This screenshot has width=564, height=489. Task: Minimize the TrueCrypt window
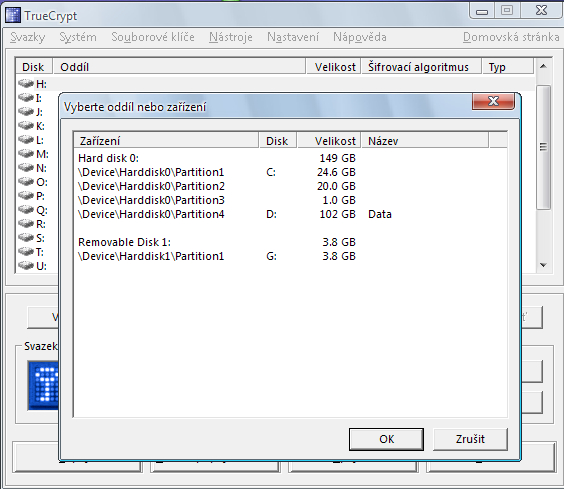click(x=482, y=12)
